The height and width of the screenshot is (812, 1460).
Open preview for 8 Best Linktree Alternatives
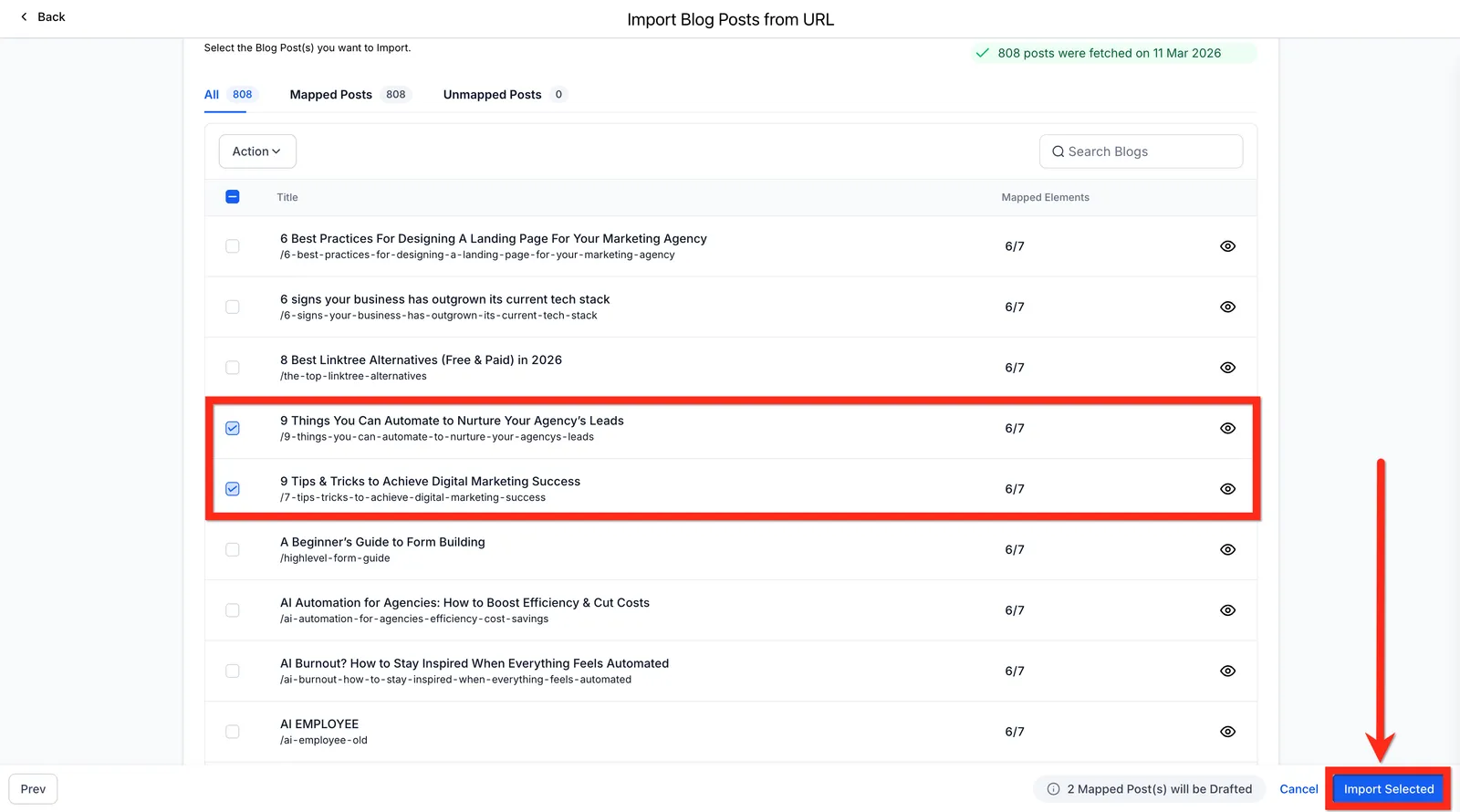tap(1227, 368)
